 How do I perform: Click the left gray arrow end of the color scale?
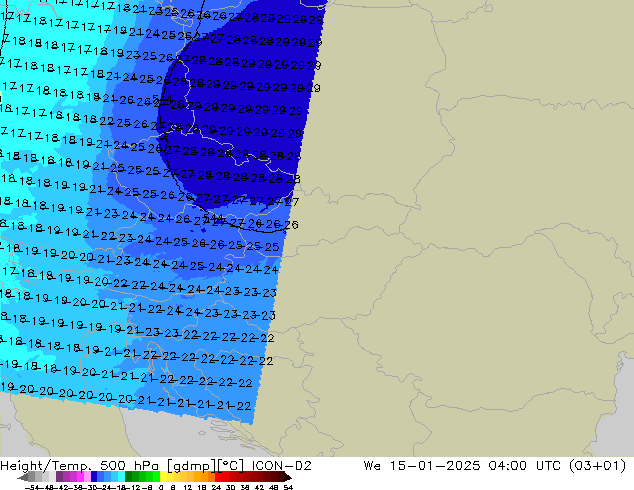coord(22,477)
